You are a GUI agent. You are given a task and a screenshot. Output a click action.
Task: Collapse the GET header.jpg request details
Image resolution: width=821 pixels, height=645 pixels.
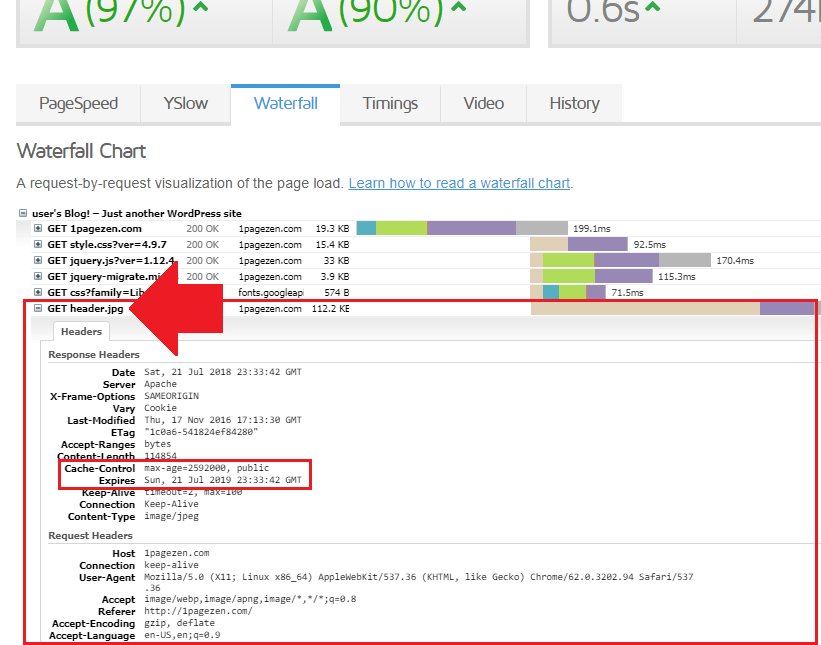(38, 308)
